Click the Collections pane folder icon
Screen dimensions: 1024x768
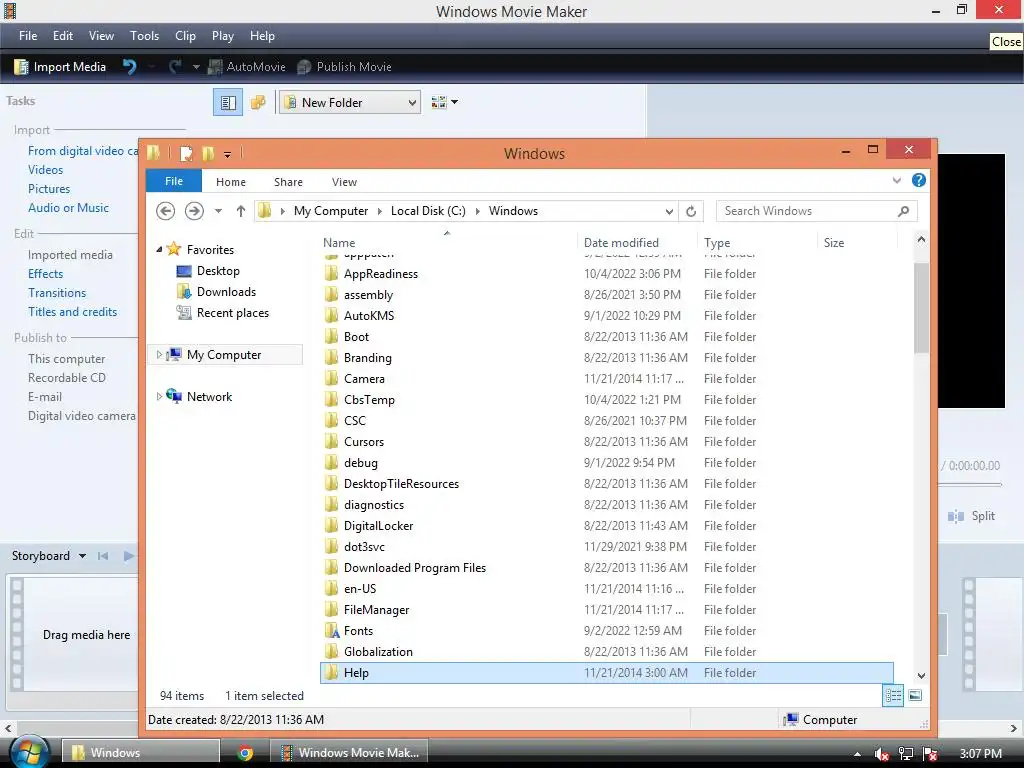259,103
